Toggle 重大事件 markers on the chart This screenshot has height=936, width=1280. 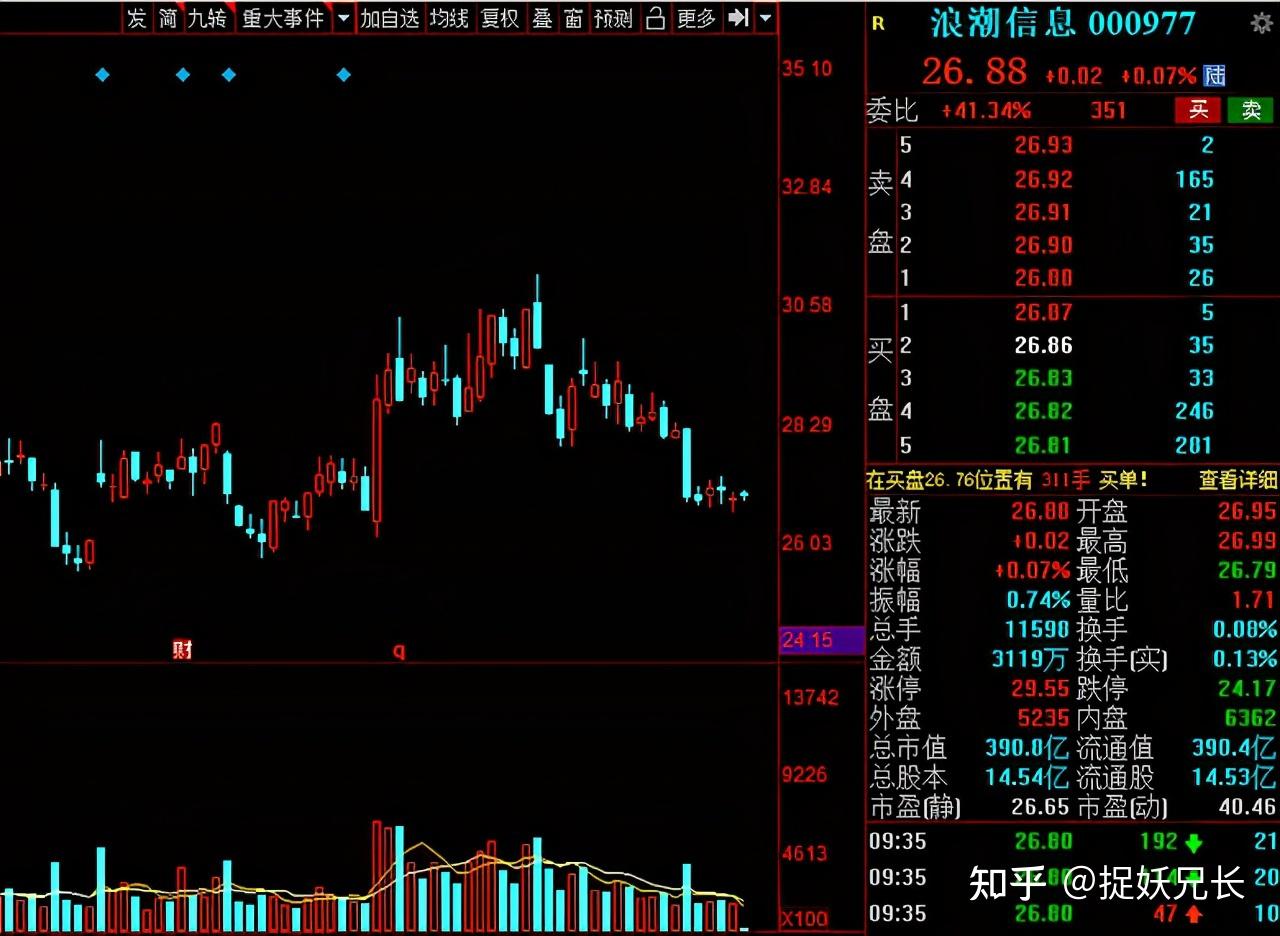pyautogui.click(x=283, y=18)
